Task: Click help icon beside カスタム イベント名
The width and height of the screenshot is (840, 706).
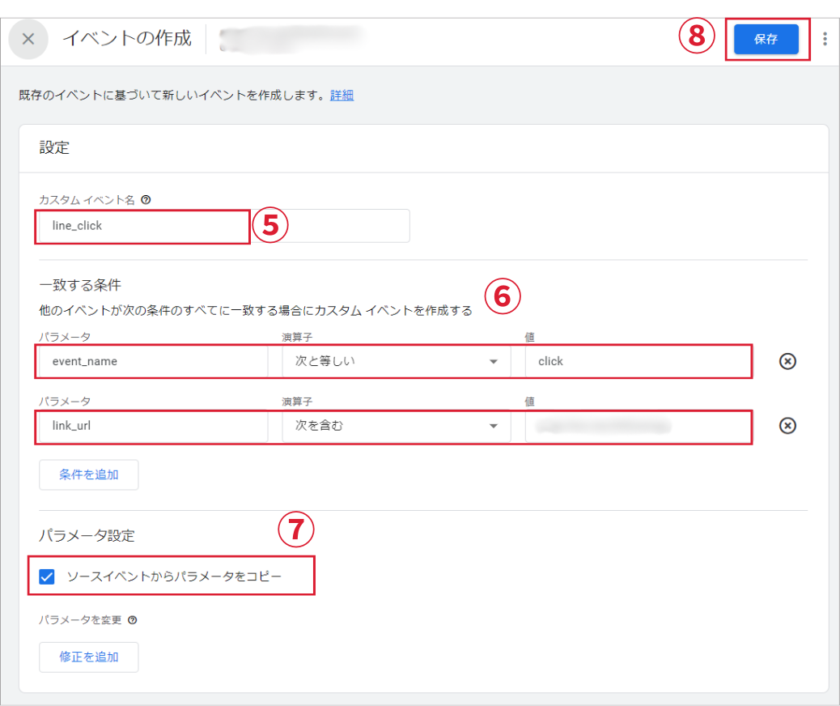Action: pyautogui.click(x=146, y=200)
